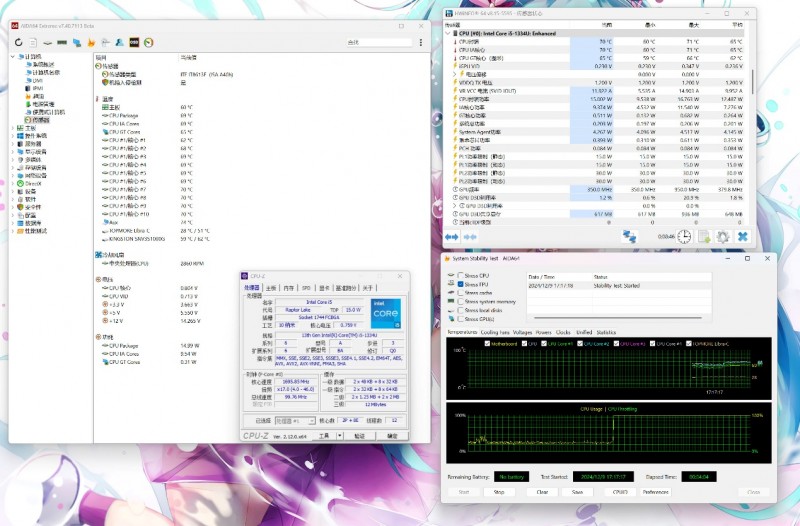800x526 pixels.
Task: Switch to Unified tab
Action: [x=584, y=332]
